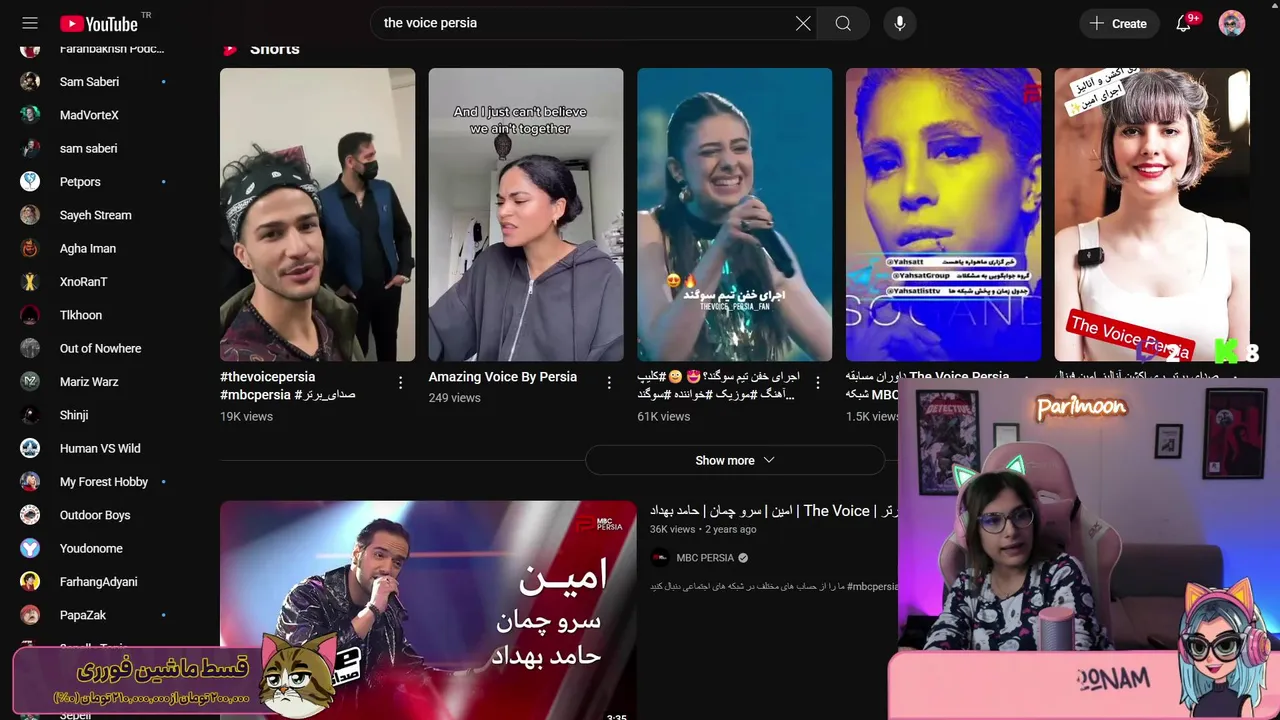This screenshot has height=720, width=1280.
Task: Click Human VS Wild avatar icon
Action: click(30, 448)
